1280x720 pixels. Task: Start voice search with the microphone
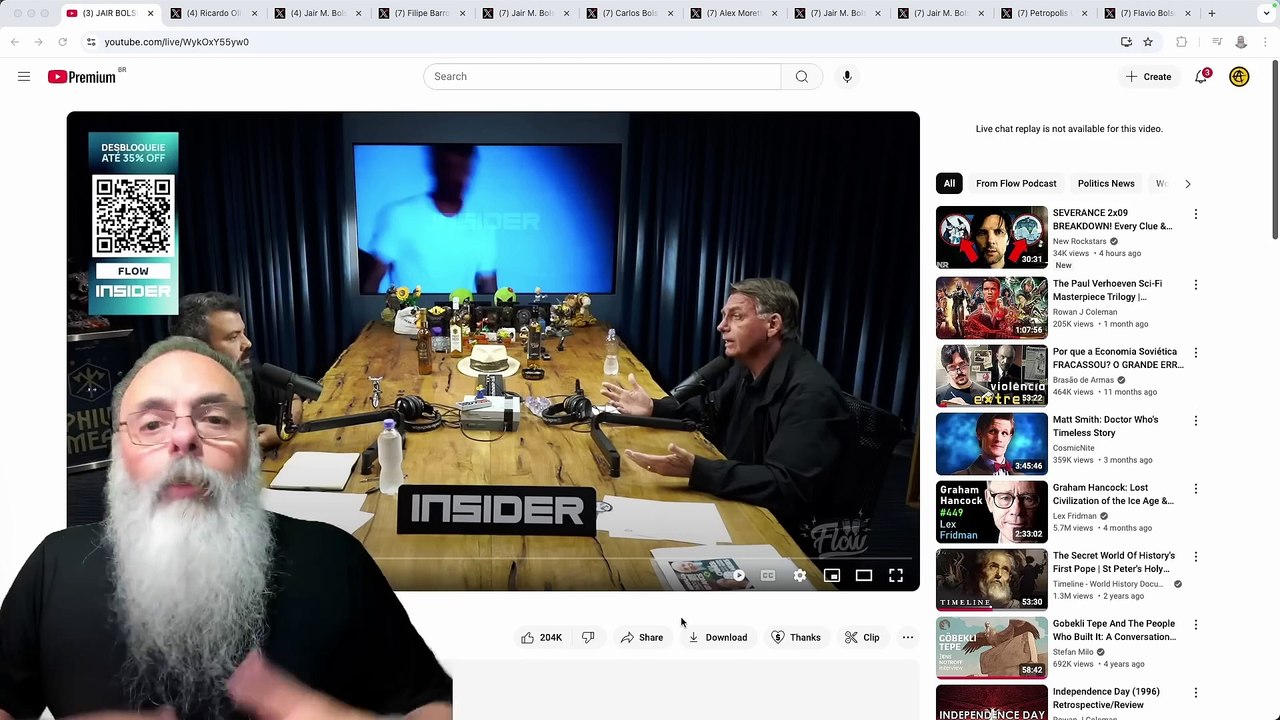[847, 77]
